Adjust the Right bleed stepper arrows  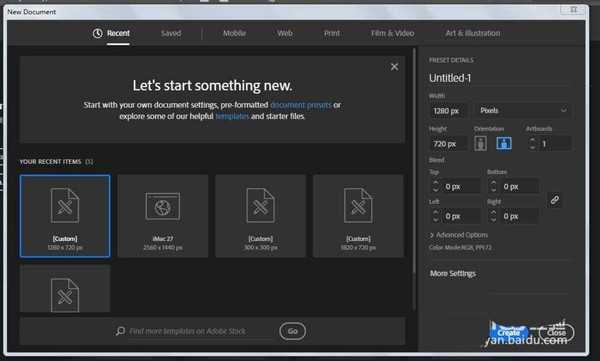[493, 216]
